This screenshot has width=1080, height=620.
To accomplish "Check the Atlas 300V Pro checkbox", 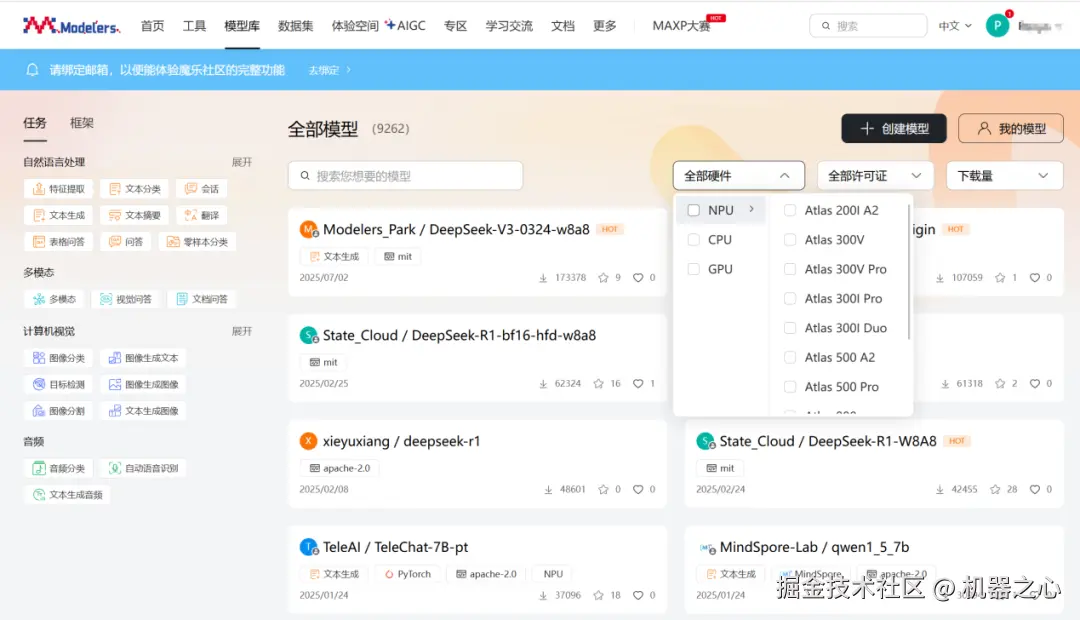I will (790, 269).
